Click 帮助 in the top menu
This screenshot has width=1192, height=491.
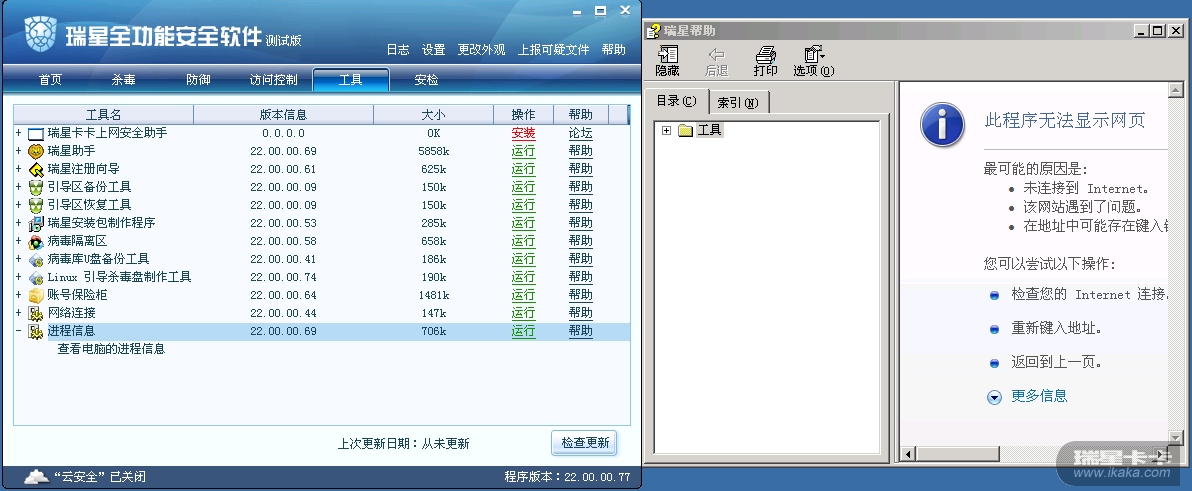pos(613,49)
